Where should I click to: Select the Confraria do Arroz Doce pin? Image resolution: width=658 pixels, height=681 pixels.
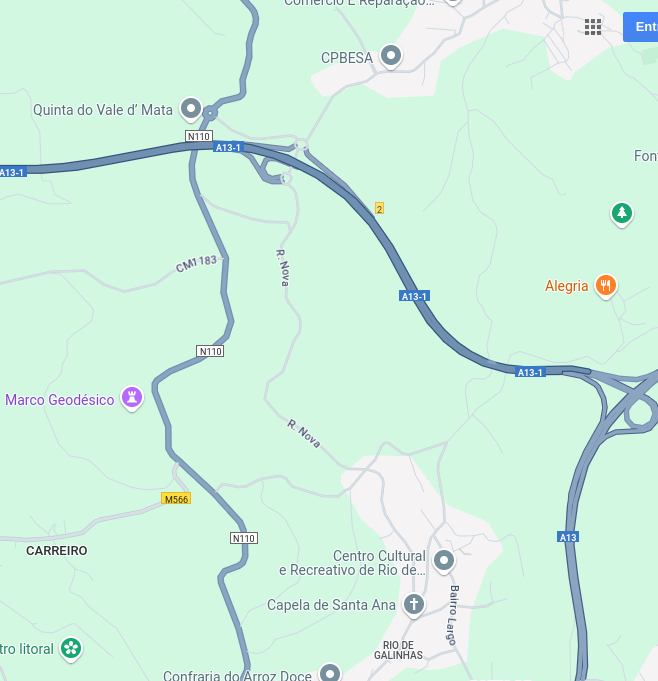point(330,673)
